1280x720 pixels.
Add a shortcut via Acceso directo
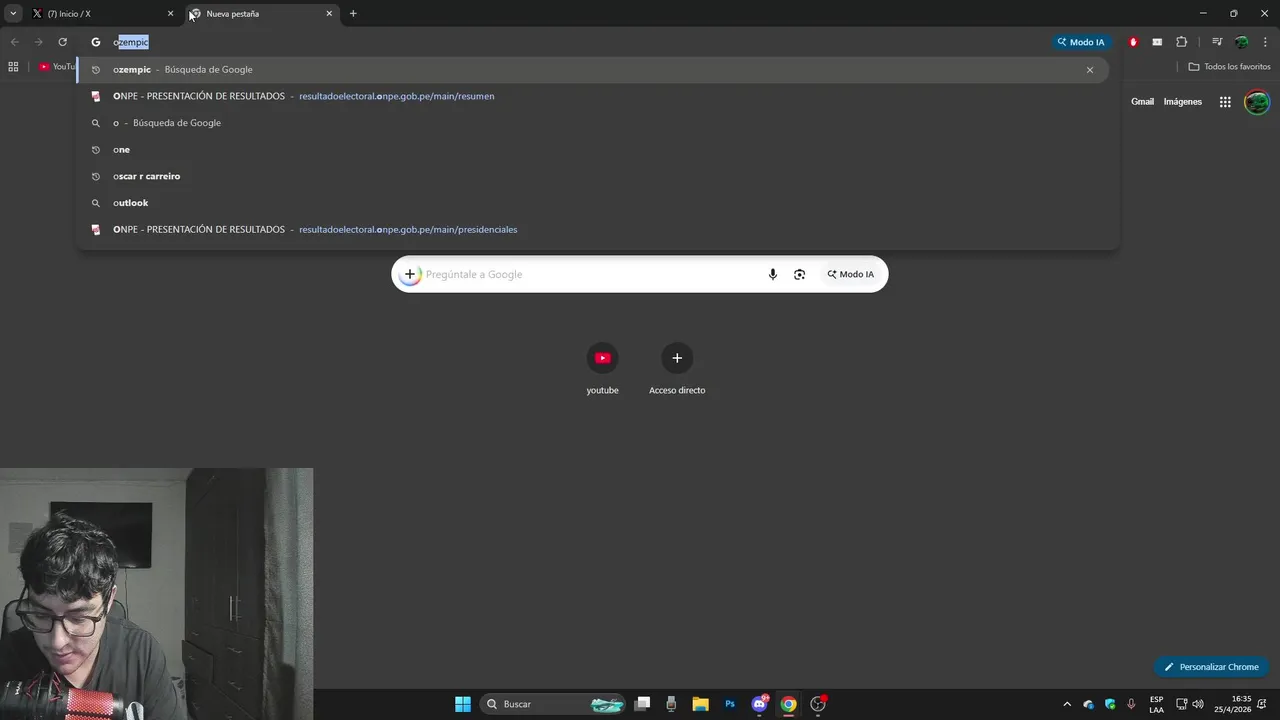click(677, 369)
